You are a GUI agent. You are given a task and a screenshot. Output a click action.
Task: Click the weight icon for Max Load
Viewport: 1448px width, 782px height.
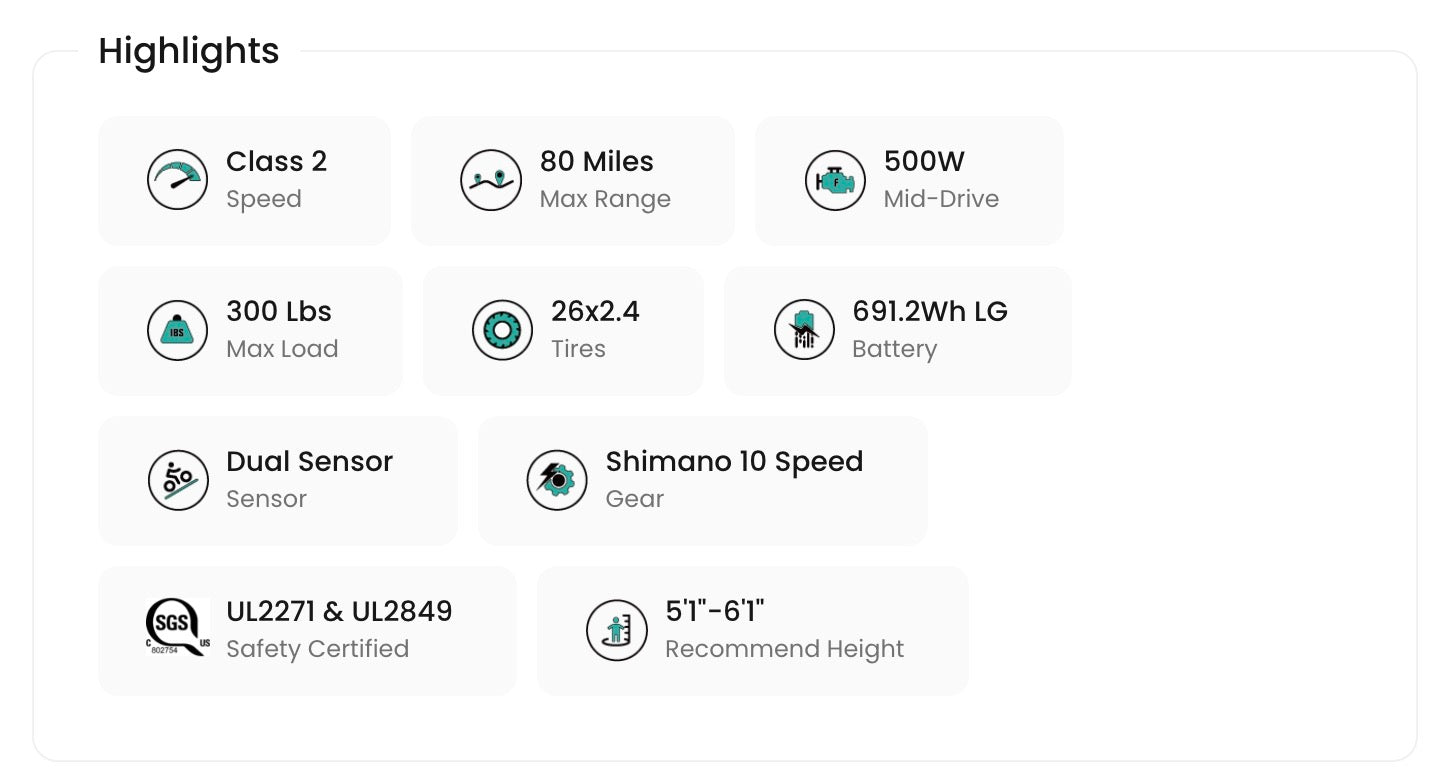pos(177,330)
